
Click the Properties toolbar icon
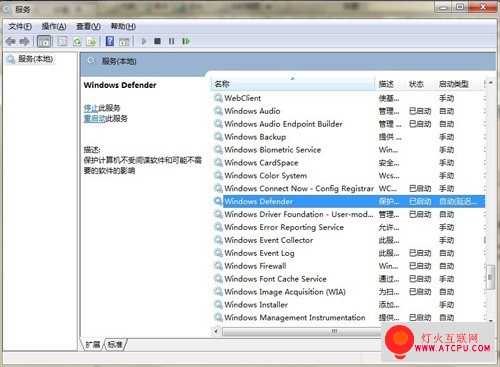[x=62, y=41]
